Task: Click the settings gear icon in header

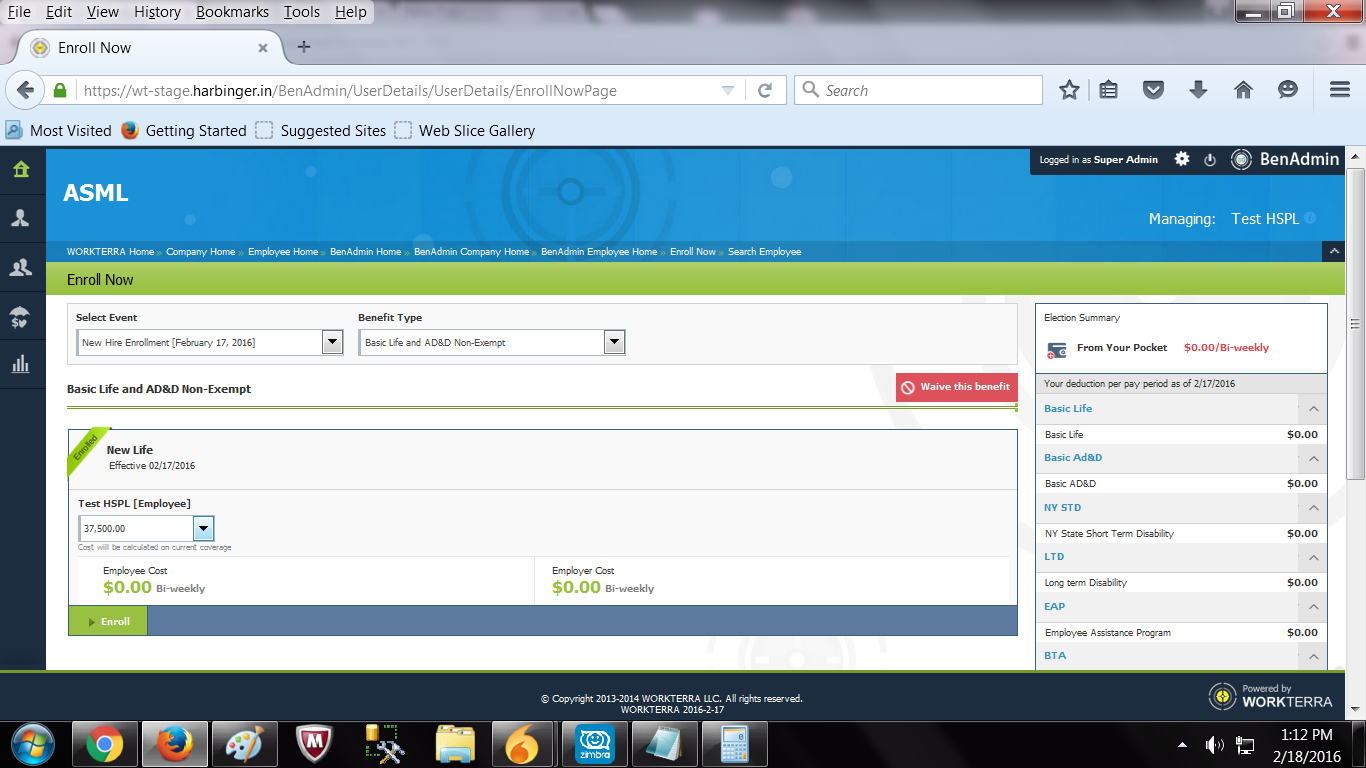Action: (1182, 159)
